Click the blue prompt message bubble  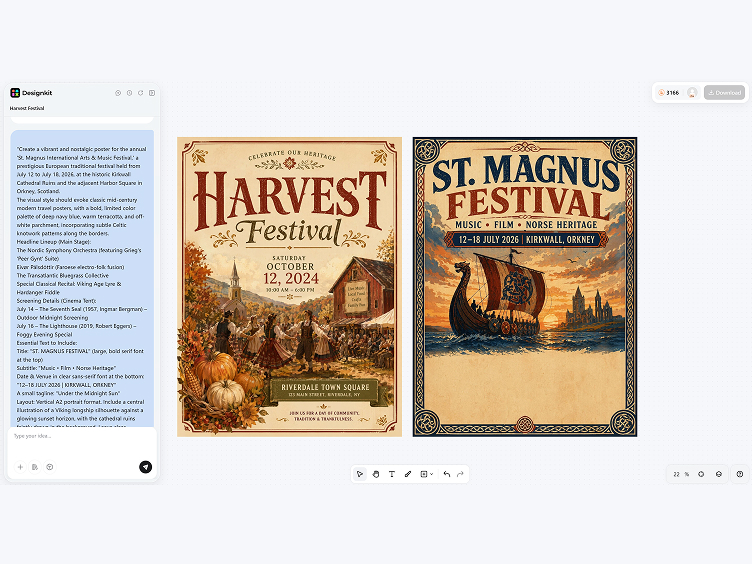point(82,278)
